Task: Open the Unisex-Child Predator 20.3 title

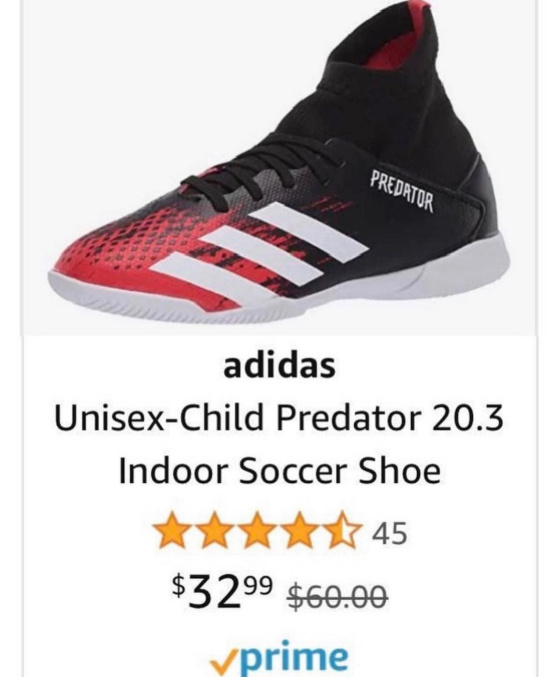Action: pos(279,419)
